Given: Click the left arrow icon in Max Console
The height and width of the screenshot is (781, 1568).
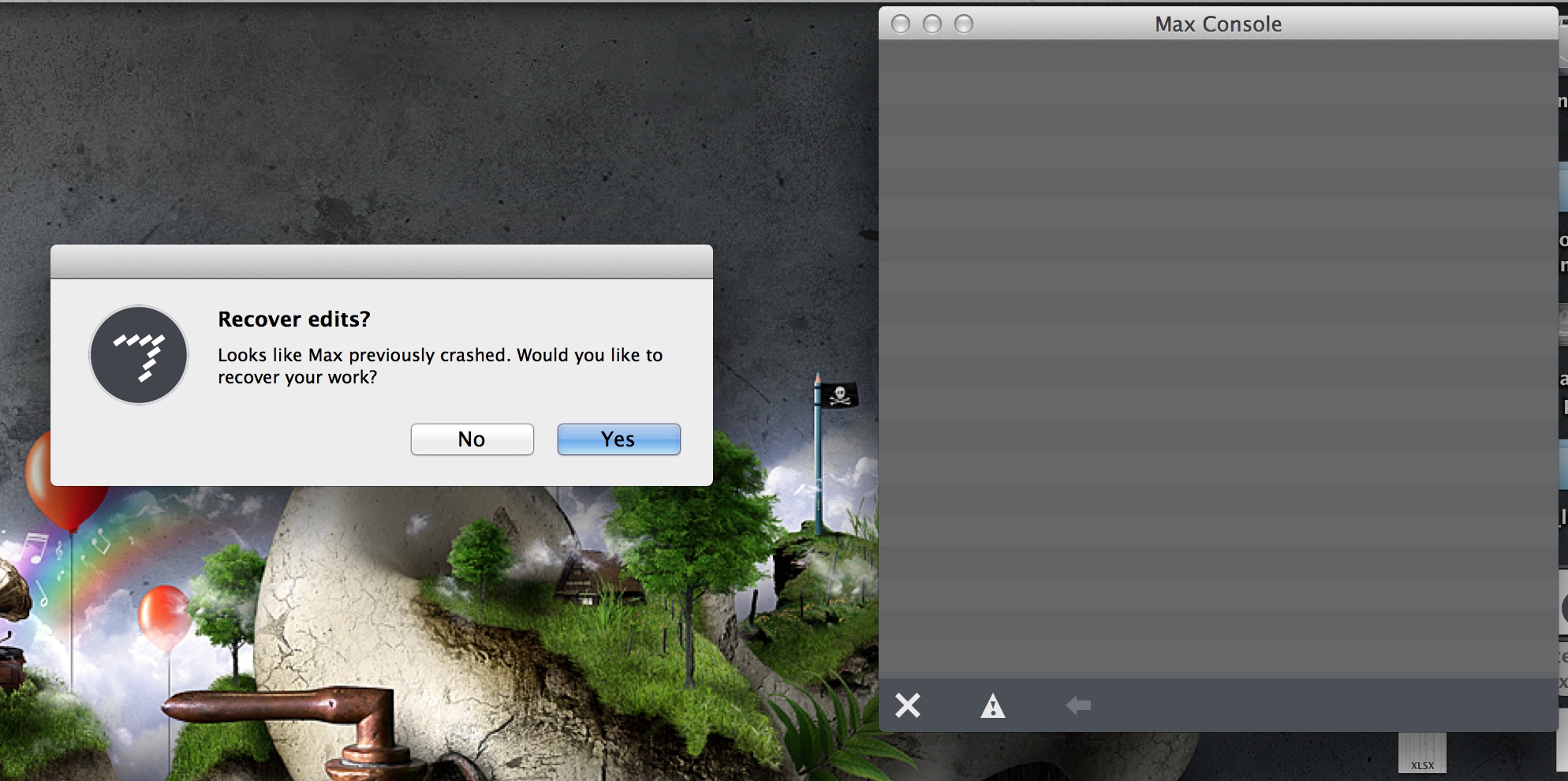Looking at the screenshot, I should point(1078,705).
